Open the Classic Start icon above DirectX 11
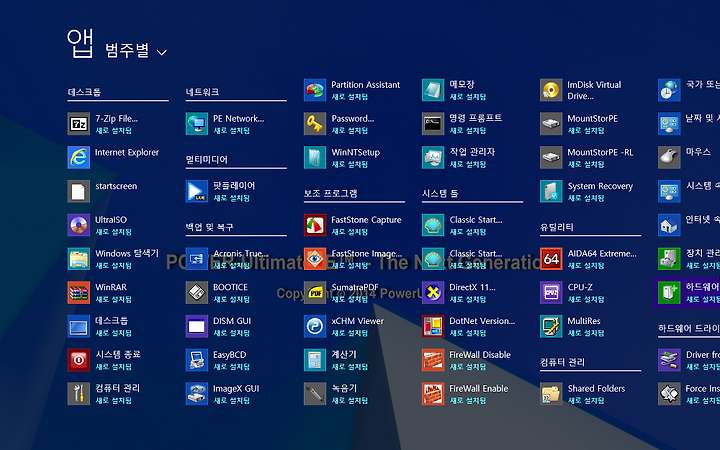 (x=433, y=259)
